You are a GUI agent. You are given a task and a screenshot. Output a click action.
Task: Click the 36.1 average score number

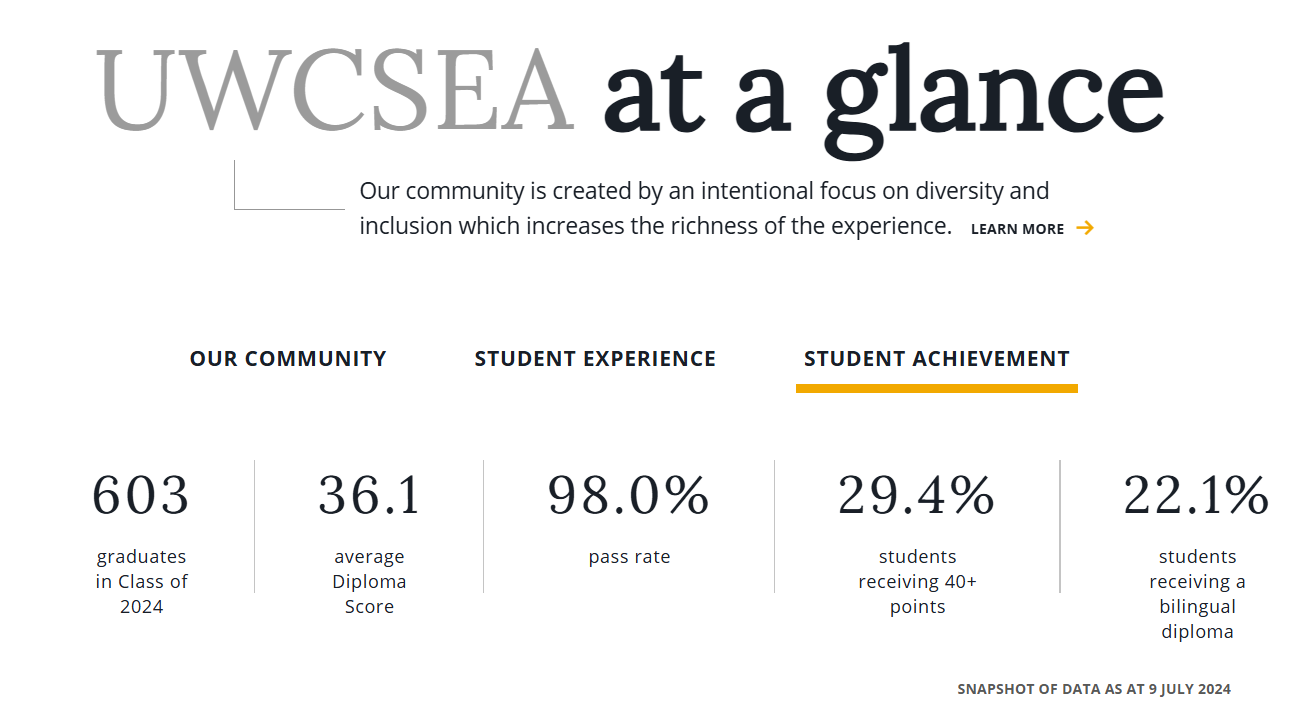(x=370, y=495)
